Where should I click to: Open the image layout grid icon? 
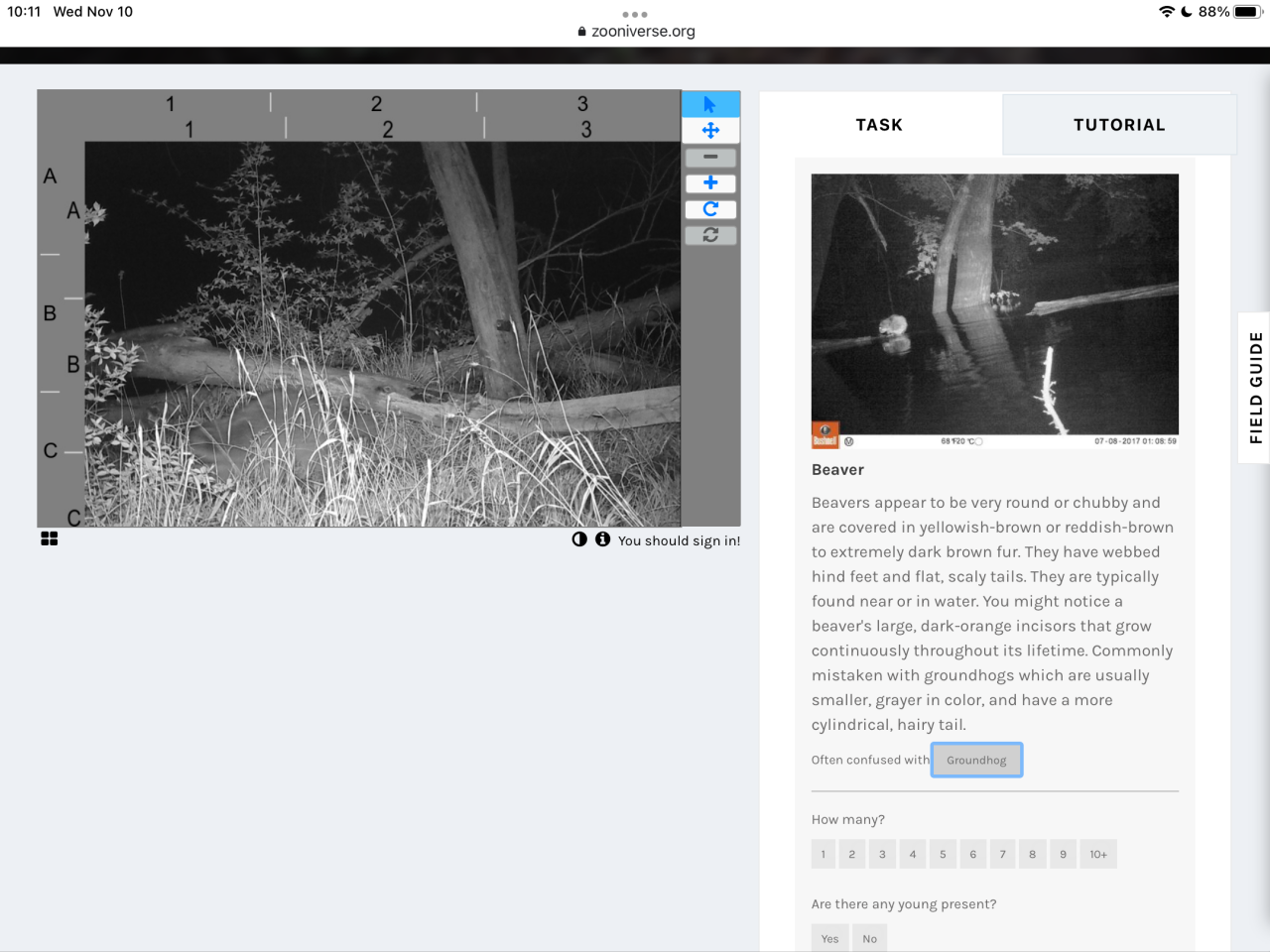coord(50,538)
